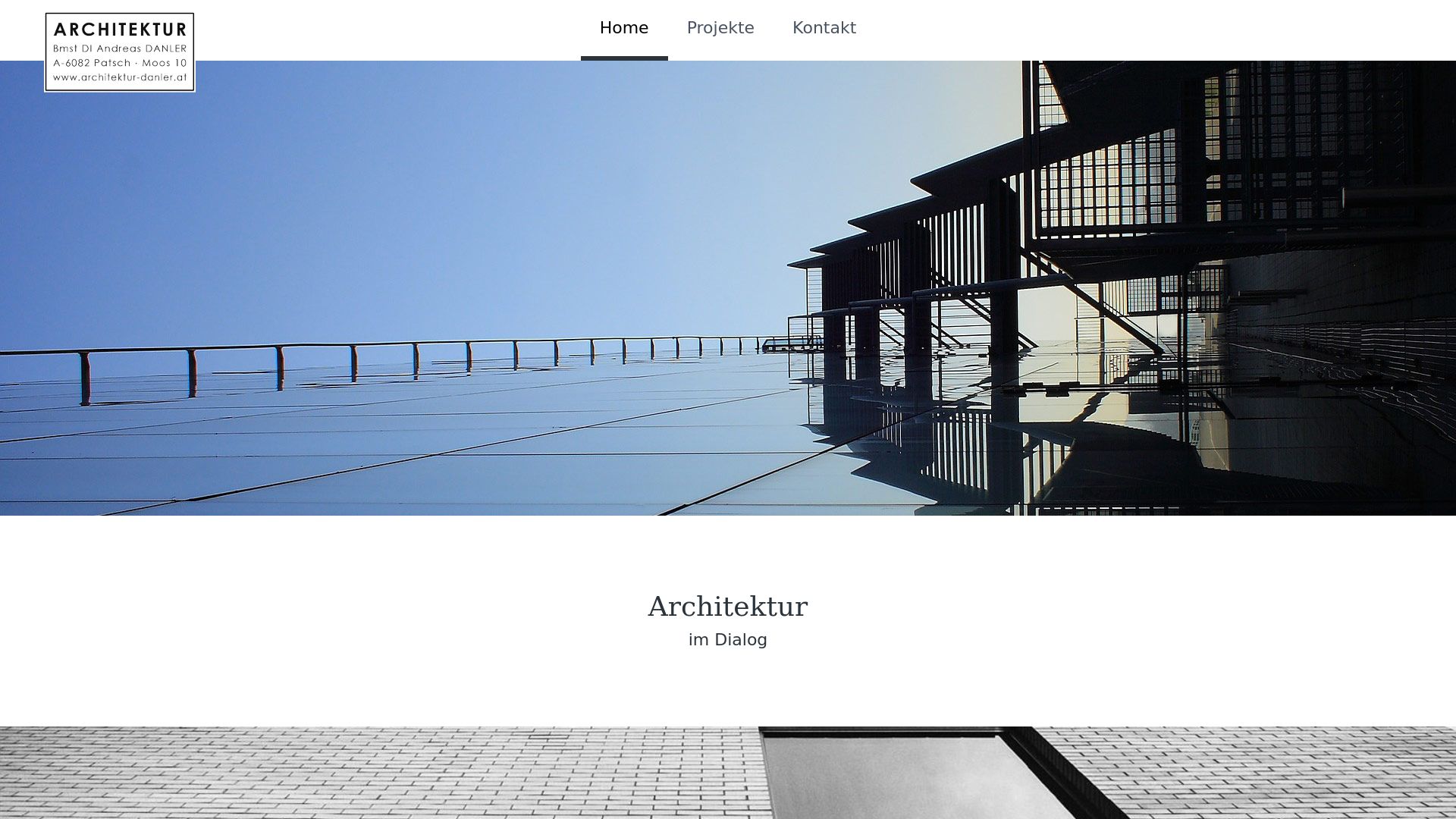Click the "Bmst DI Andreas DANLER" logo line
Viewport: 1456px width, 819px height.
click(120, 49)
